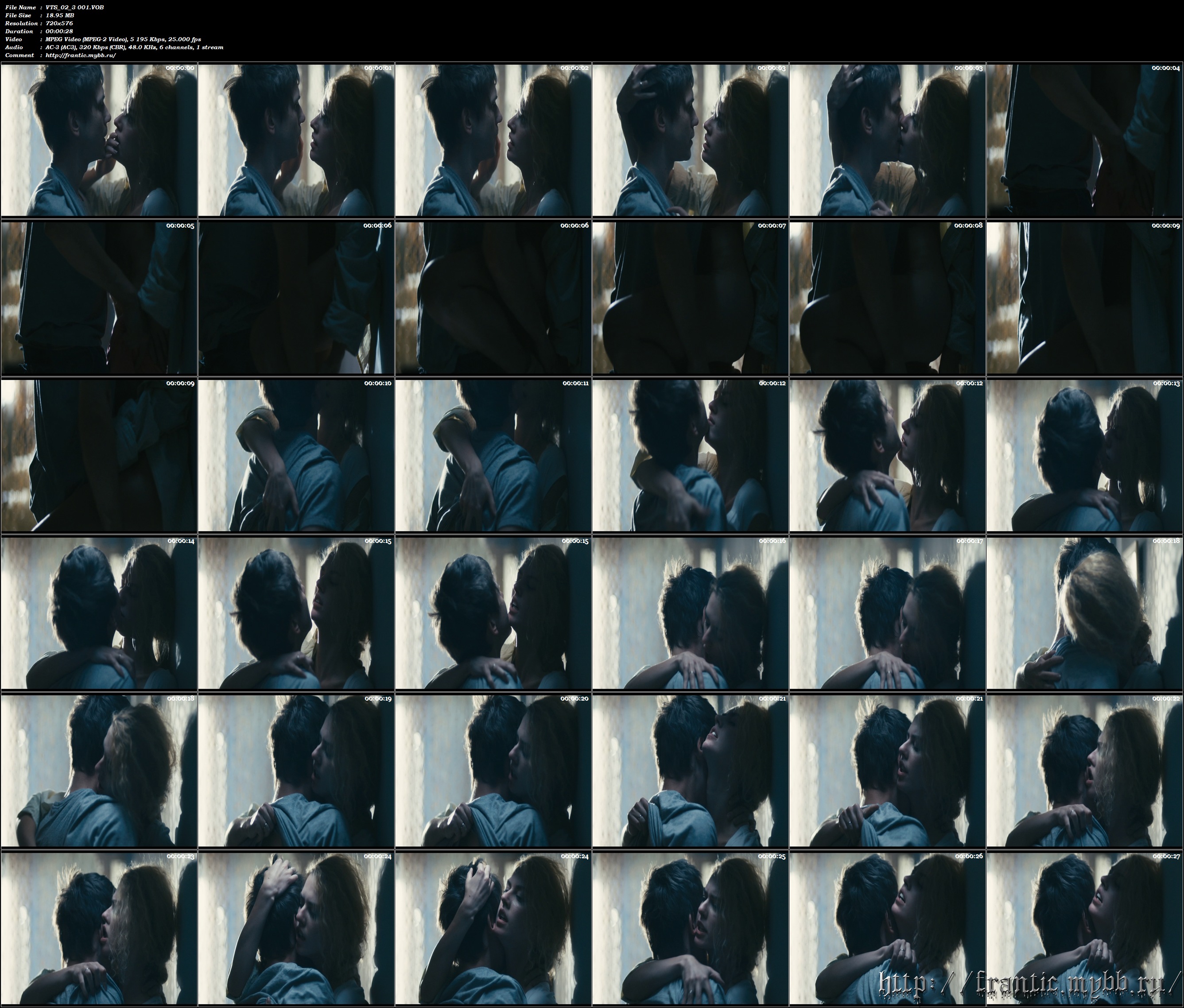Viewport: 1184px width, 1008px height.
Task: Select the thumbnail stamped 00:00:27
Action: point(1085,928)
